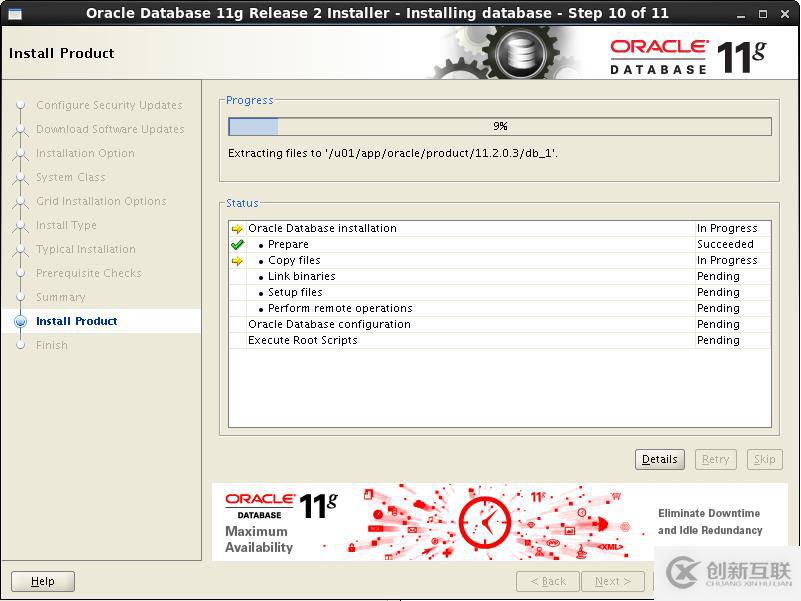
Task: Click 'Pending' status for Link binaries
Action: pos(718,276)
